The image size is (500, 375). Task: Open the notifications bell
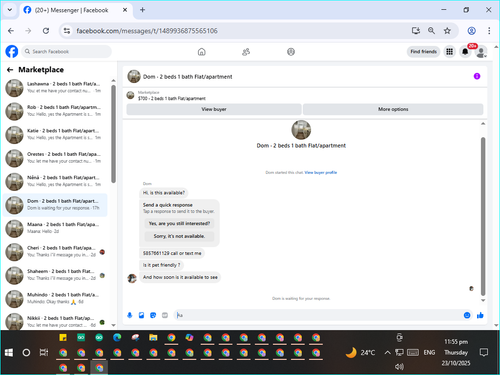click(x=465, y=52)
